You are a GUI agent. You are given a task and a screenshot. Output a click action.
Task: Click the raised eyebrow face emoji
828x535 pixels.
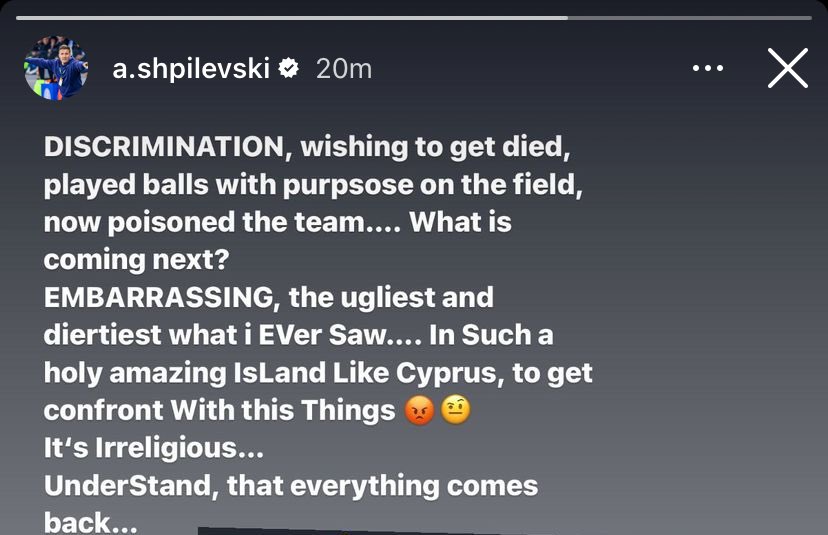[x=455, y=411]
